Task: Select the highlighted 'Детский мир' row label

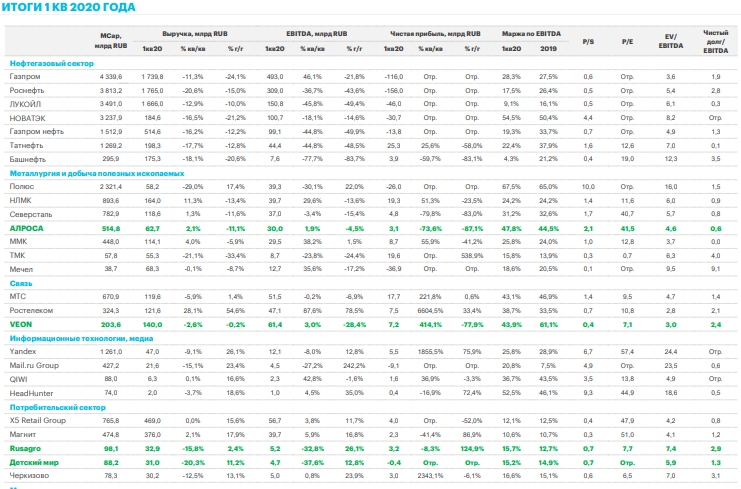Action: (x=31, y=463)
